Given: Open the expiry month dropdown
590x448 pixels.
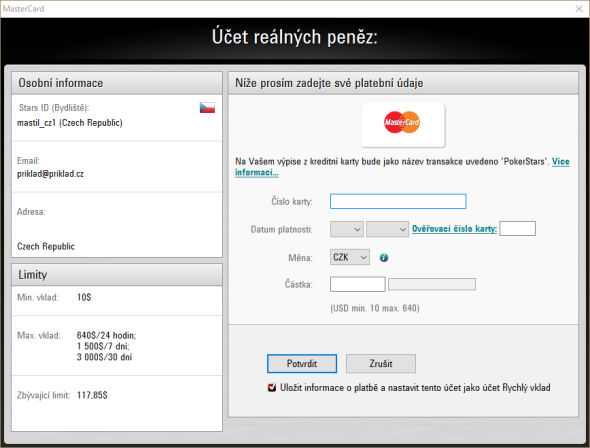Looking at the screenshot, I should [347, 229].
